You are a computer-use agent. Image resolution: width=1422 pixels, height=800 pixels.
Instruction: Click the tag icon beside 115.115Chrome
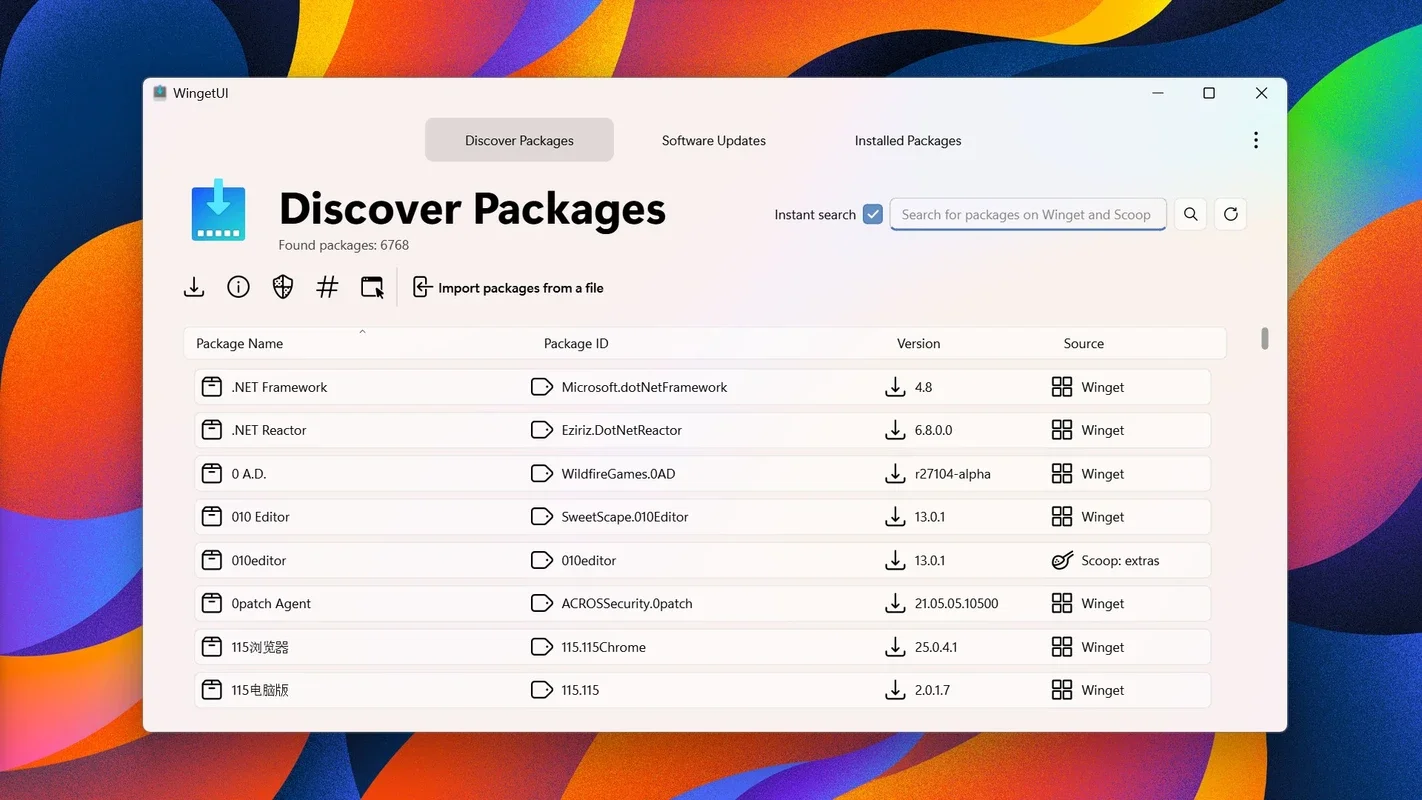tap(542, 647)
